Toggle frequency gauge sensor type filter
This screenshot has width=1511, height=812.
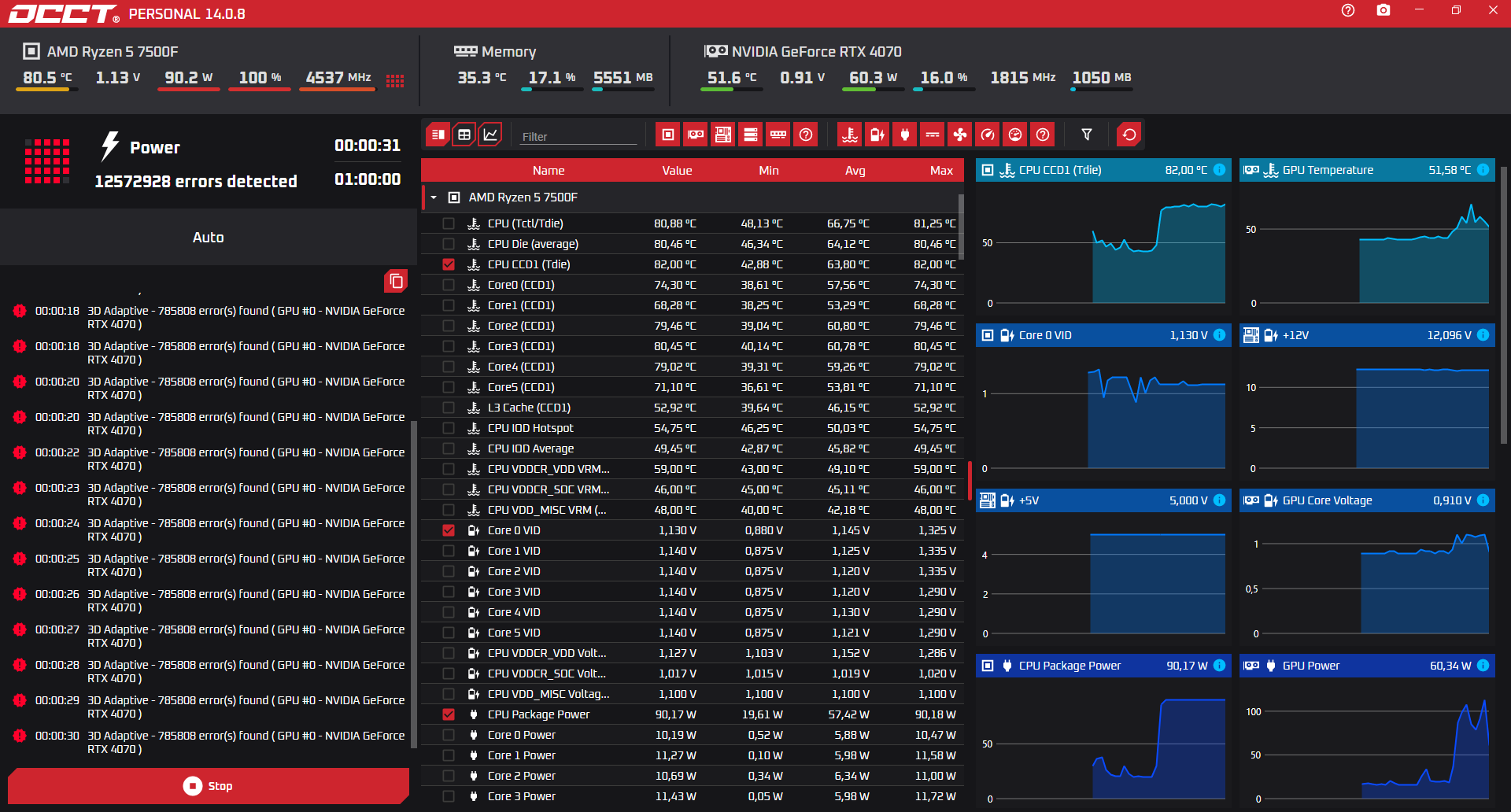(988, 135)
